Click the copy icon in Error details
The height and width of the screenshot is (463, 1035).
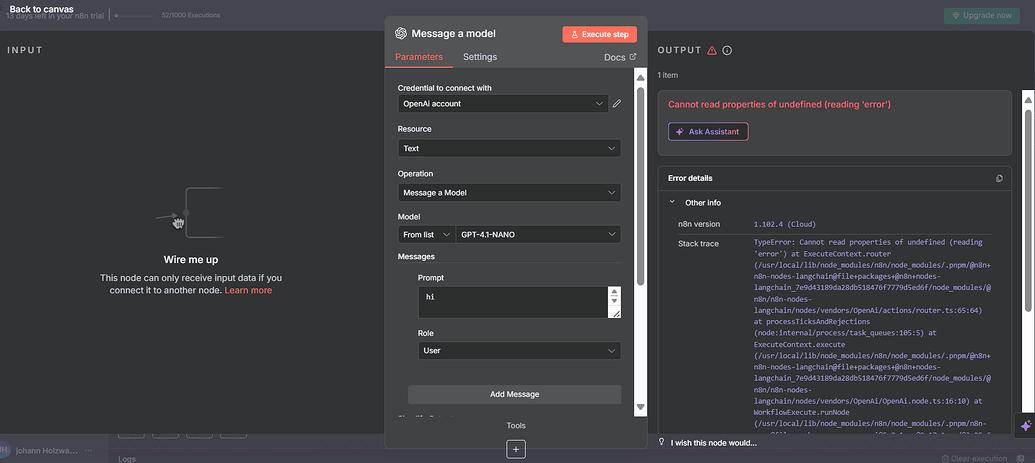coord(999,178)
